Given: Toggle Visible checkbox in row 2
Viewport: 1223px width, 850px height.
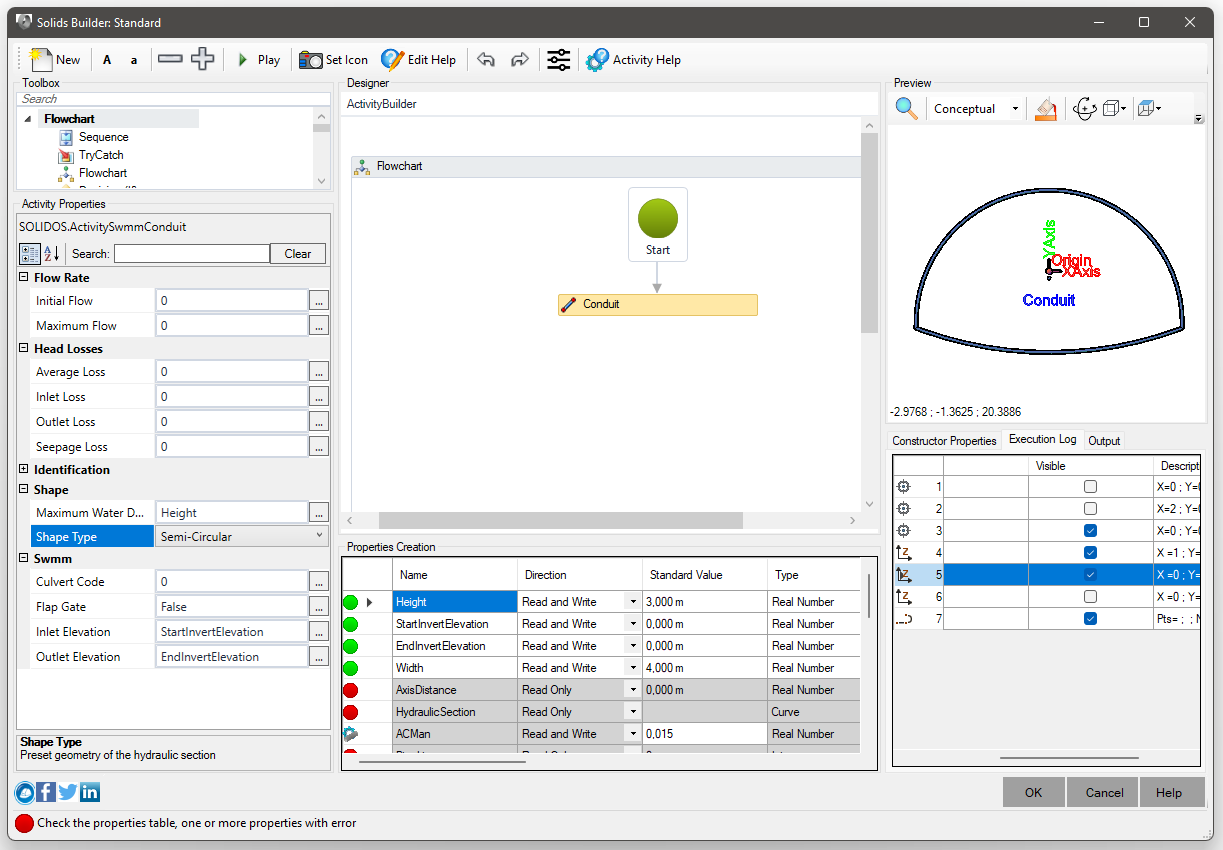Looking at the screenshot, I should click(x=1090, y=509).
